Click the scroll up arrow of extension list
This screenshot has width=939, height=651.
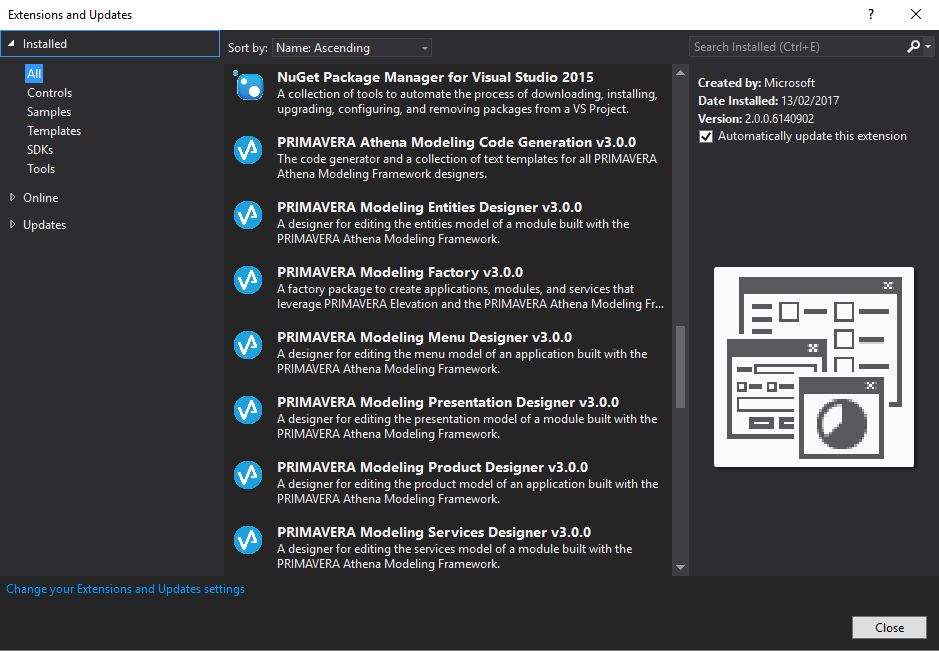[x=680, y=72]
